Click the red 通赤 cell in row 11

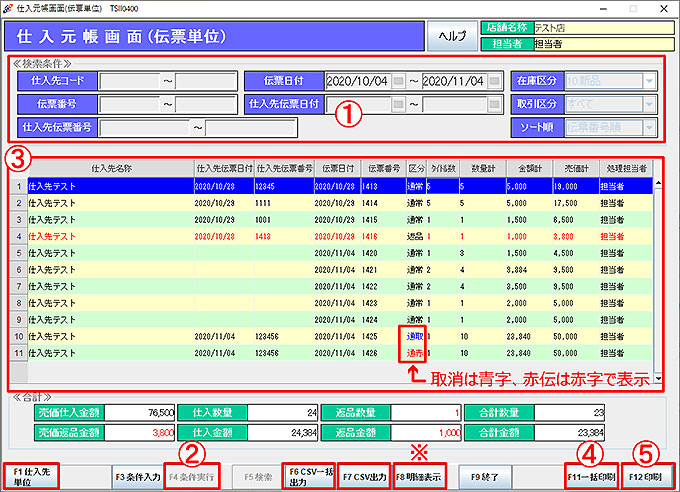click(415, 353)
